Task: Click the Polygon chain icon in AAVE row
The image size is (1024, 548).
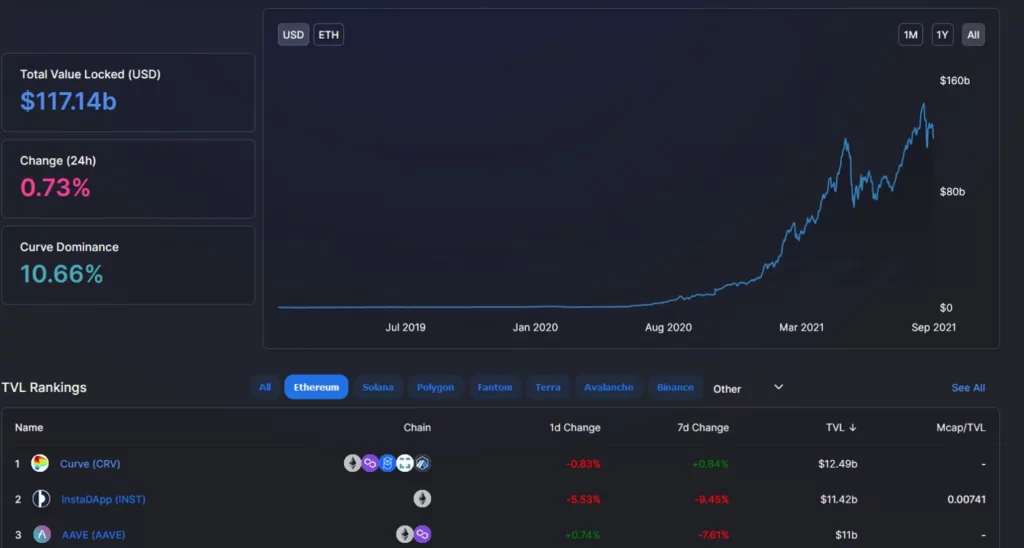Action: click(x=422, y=535)
